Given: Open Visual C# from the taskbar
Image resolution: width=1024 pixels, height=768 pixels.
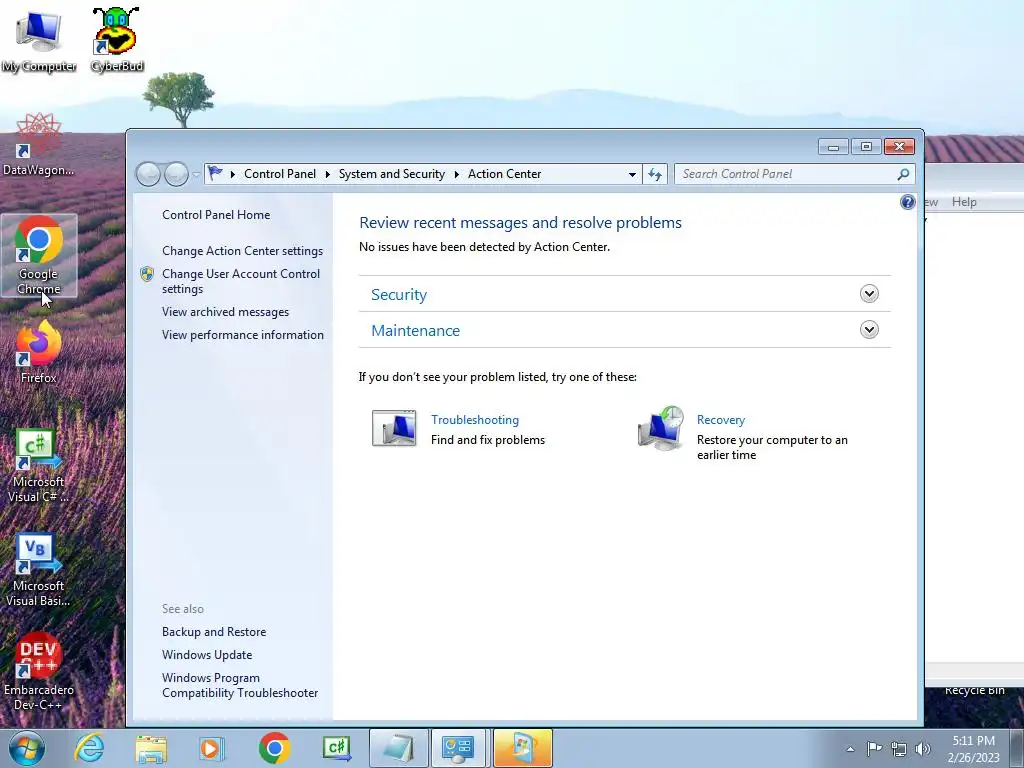Looking at the screenshot, I should click(x=337, y=748).
